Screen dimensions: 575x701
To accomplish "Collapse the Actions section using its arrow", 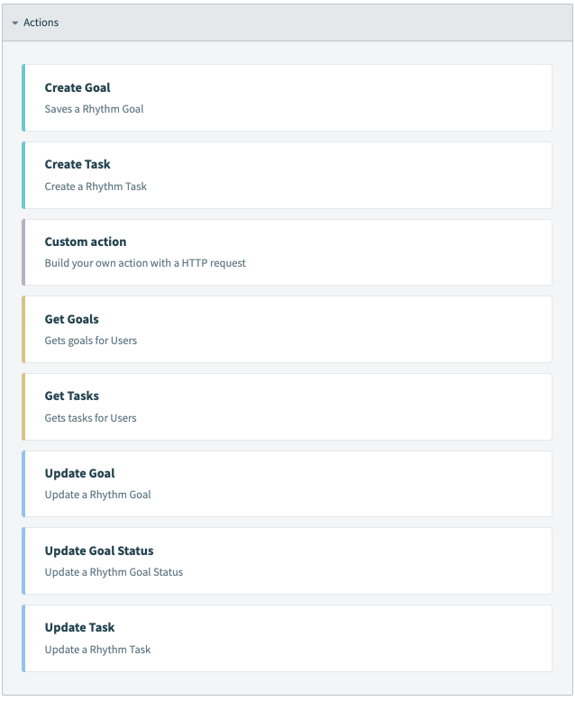I will click(x=15, y=23).
